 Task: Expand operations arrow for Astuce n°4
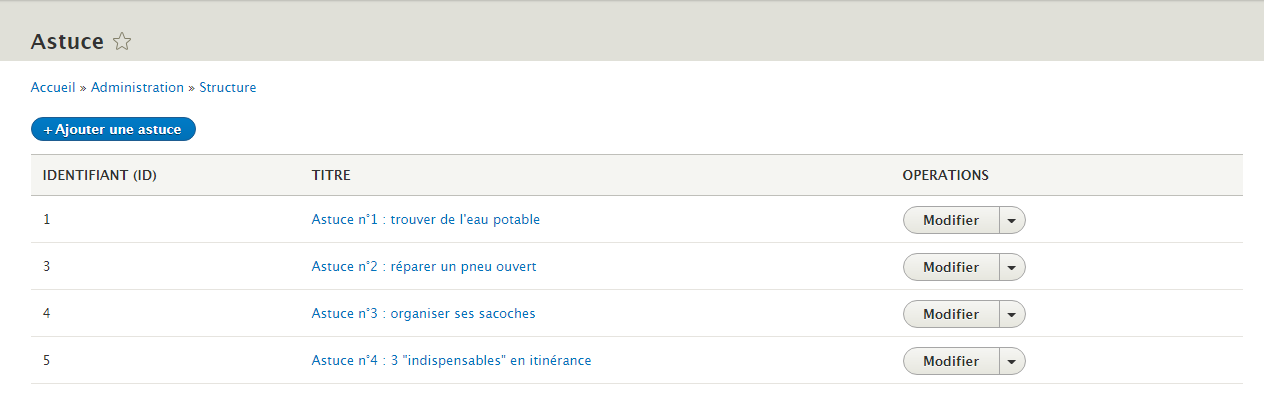(1012, 361)
